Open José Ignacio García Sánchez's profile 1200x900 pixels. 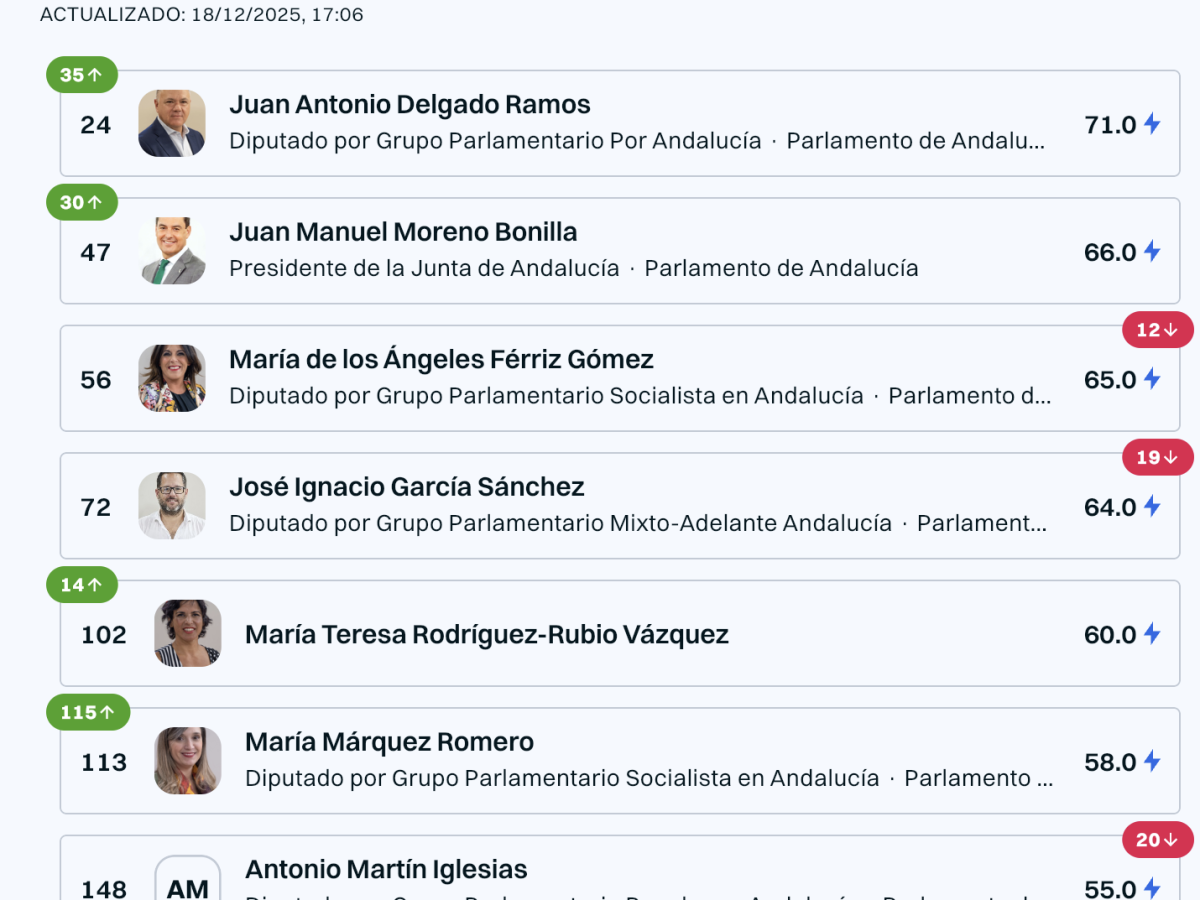(x=406, y=487)
